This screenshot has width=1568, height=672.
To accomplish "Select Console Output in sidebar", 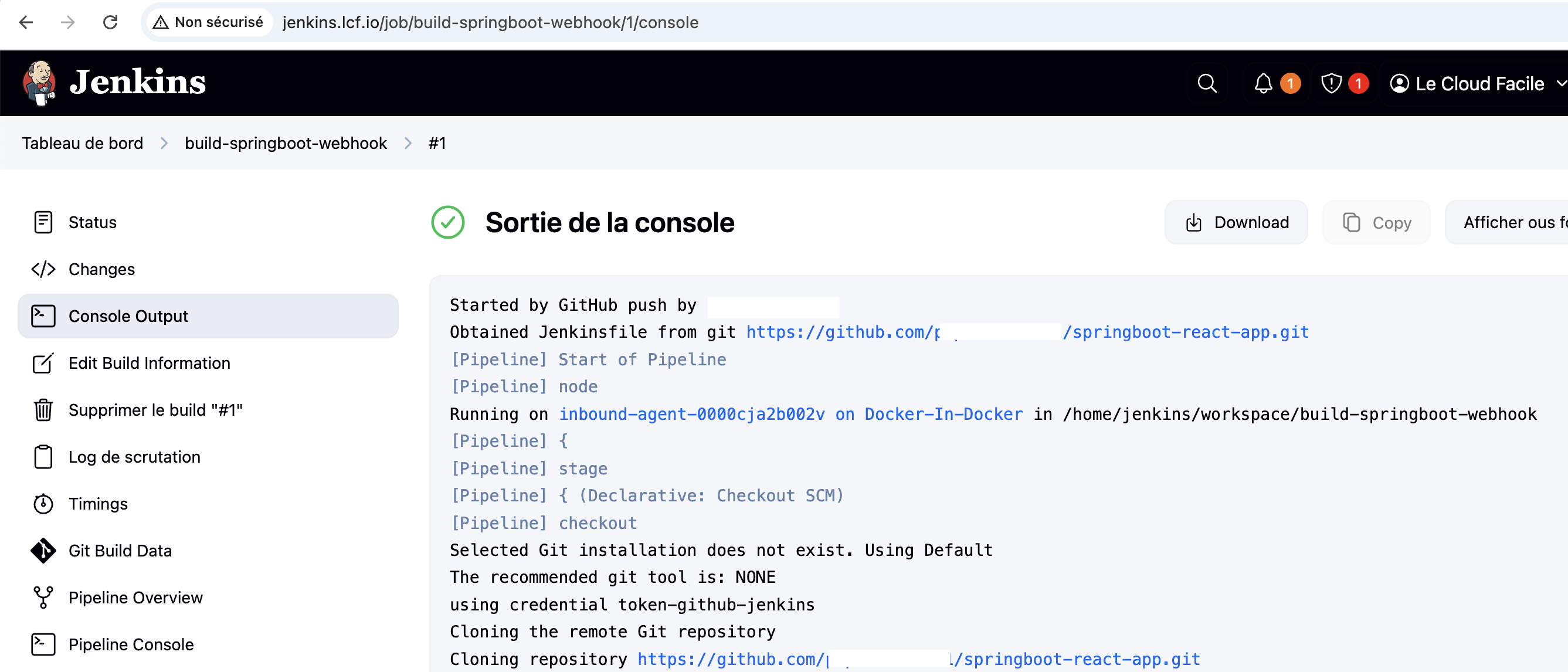I will 128,316.
